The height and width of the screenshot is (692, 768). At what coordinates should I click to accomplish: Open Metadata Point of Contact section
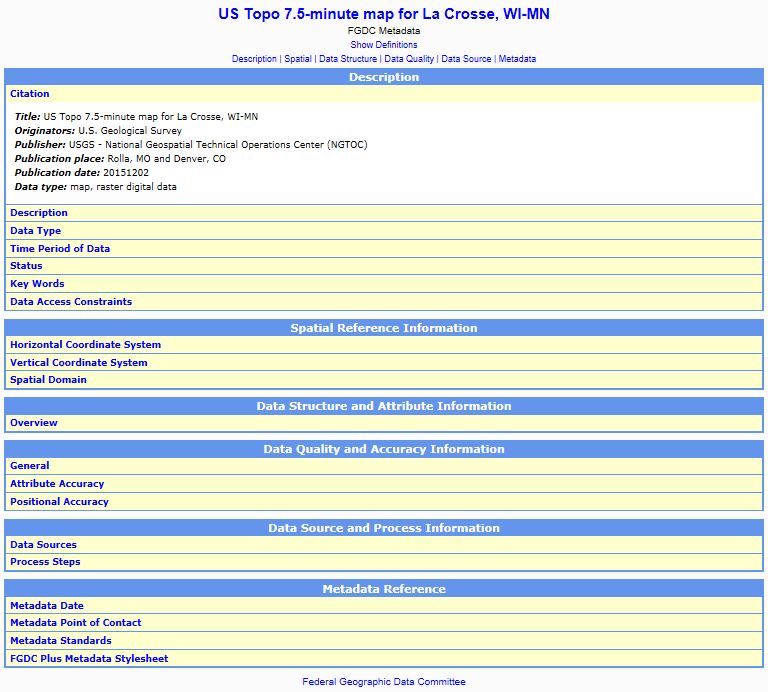[x=75, y=623]
